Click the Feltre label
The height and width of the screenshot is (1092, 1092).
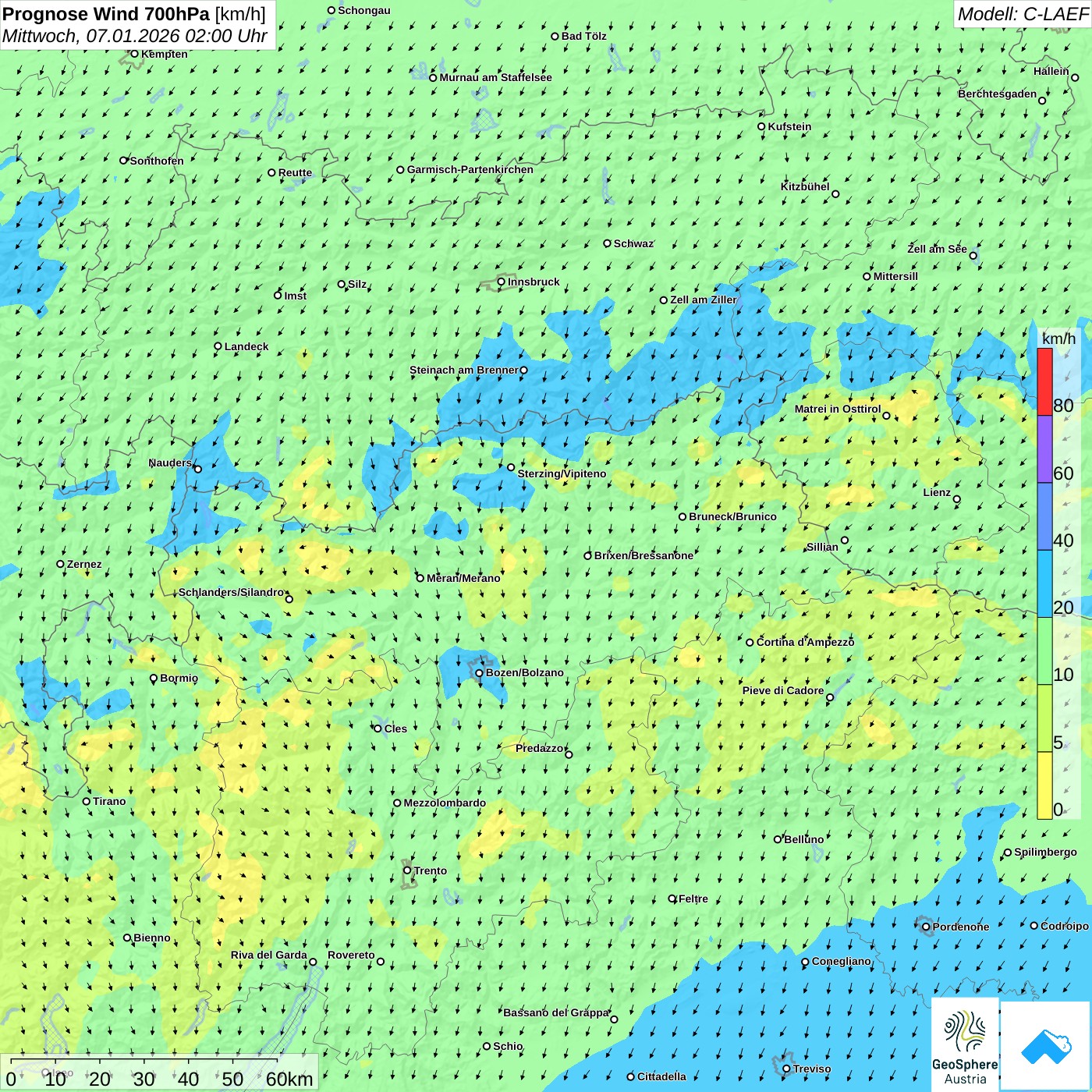coord(693,899)
